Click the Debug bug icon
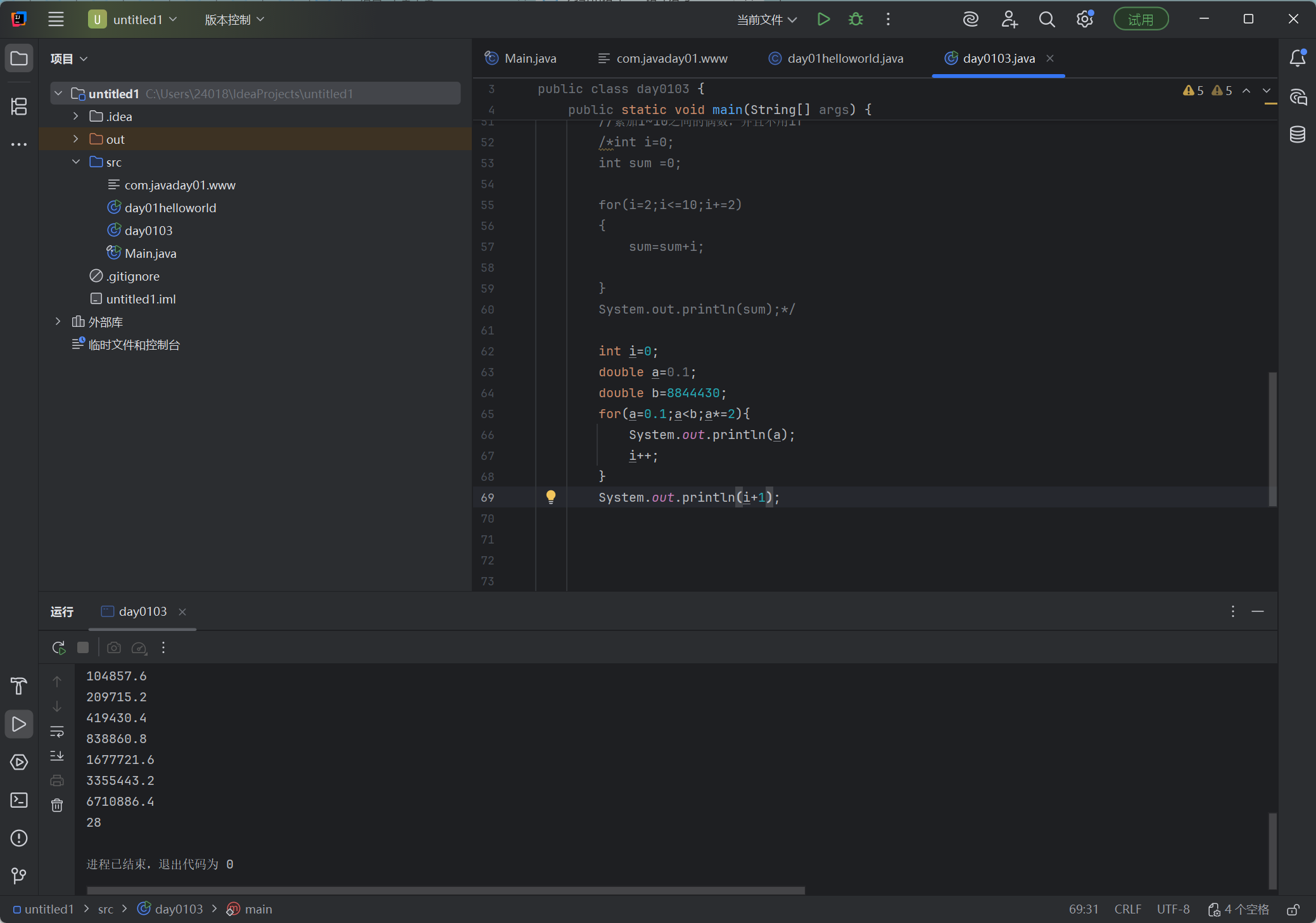The image size is (1316, 923). pyautogui.click(x=856, y=20)
